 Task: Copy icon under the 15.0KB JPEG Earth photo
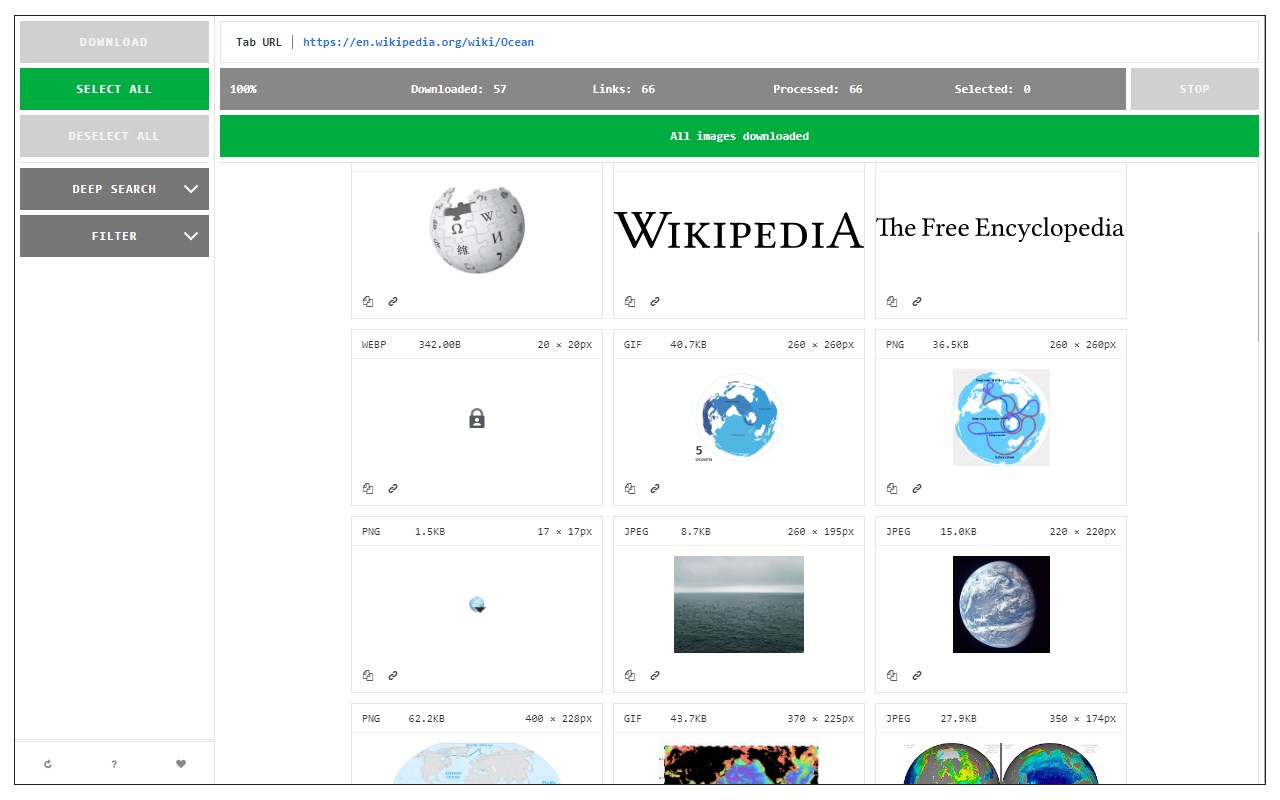(892, 675)
